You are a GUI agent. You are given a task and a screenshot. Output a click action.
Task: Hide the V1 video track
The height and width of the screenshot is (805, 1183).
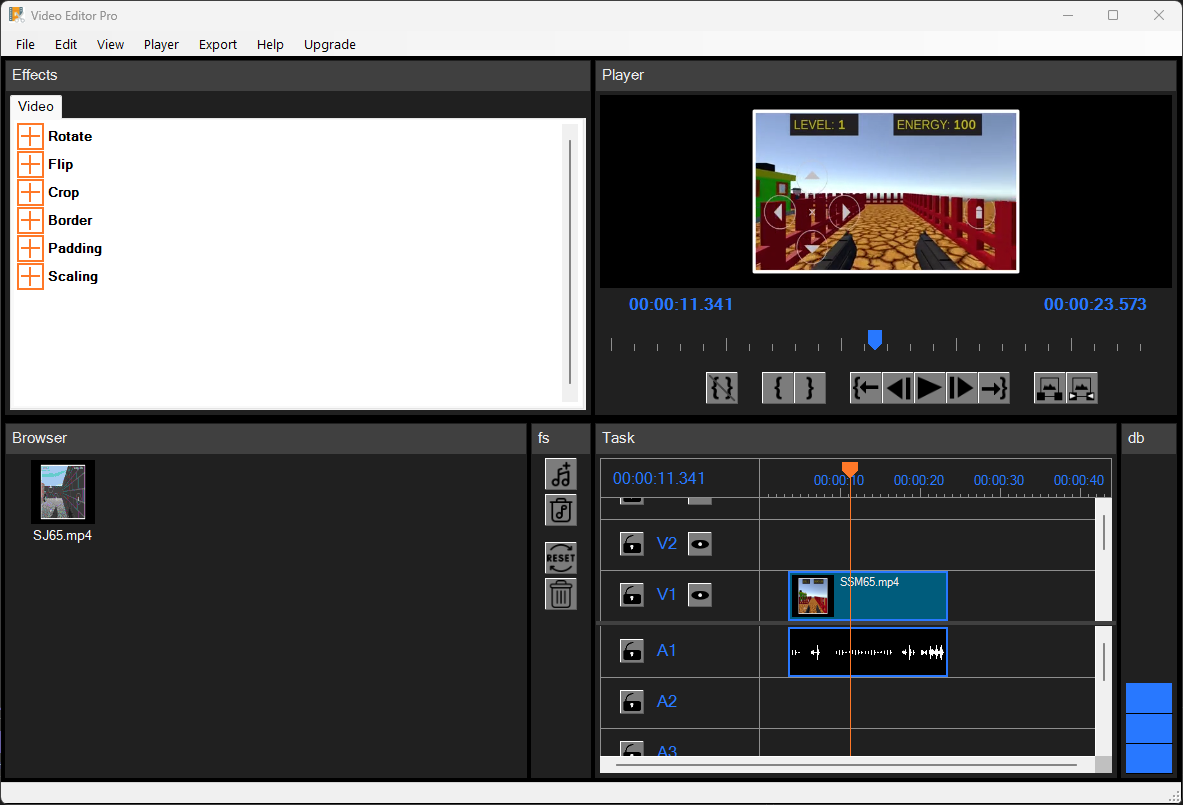(x=700, y=596)
